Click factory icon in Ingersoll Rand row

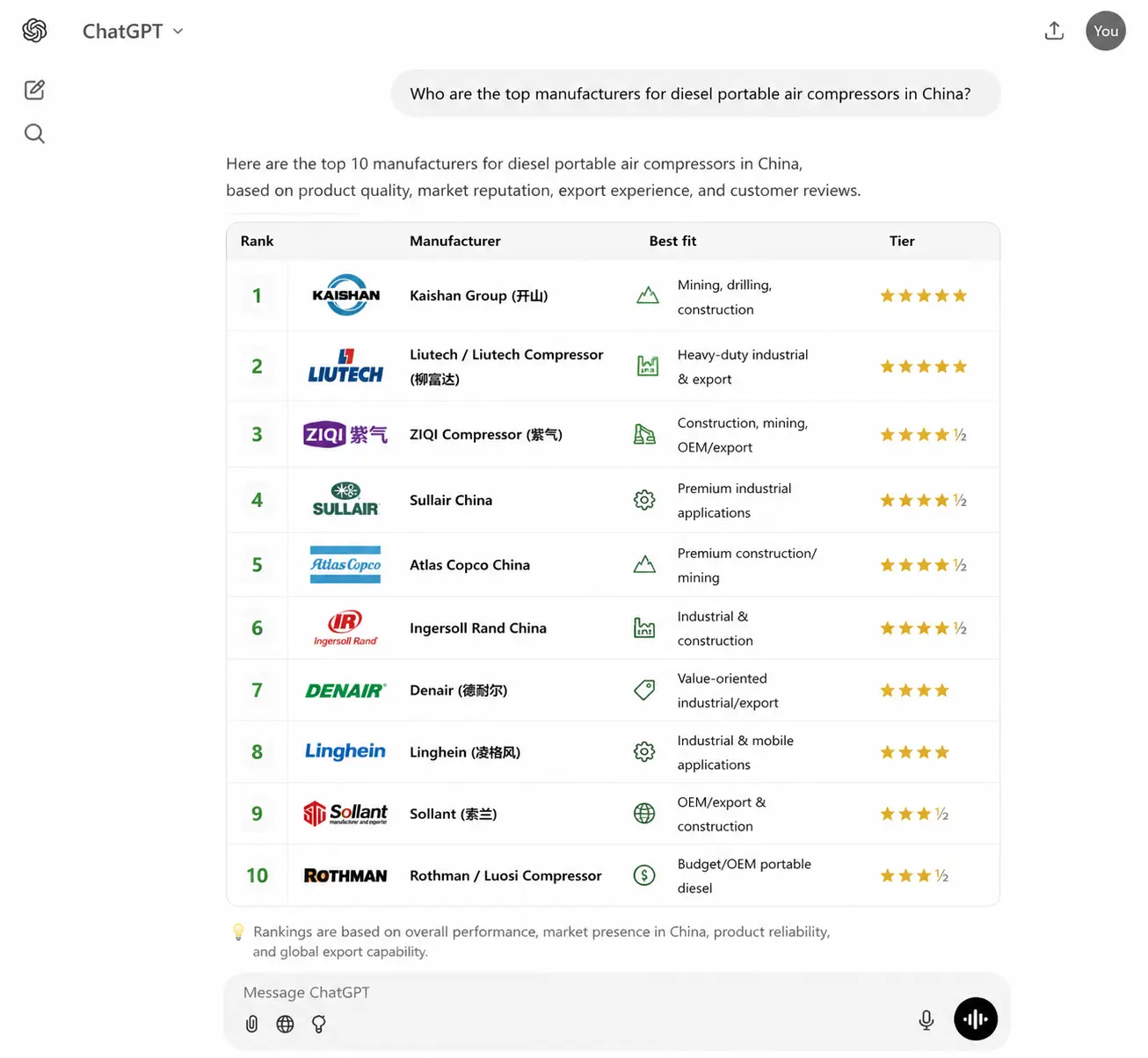644,627
